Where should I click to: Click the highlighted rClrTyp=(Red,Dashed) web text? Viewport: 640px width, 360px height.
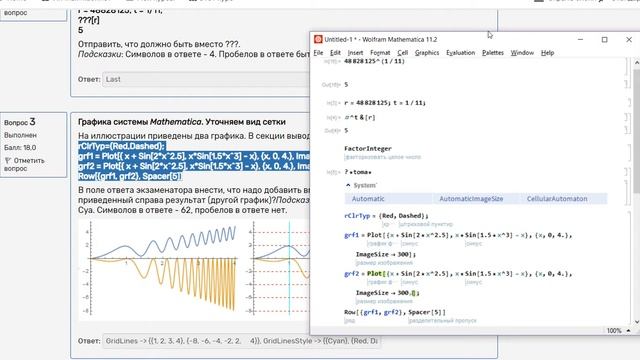pos(121,146)
